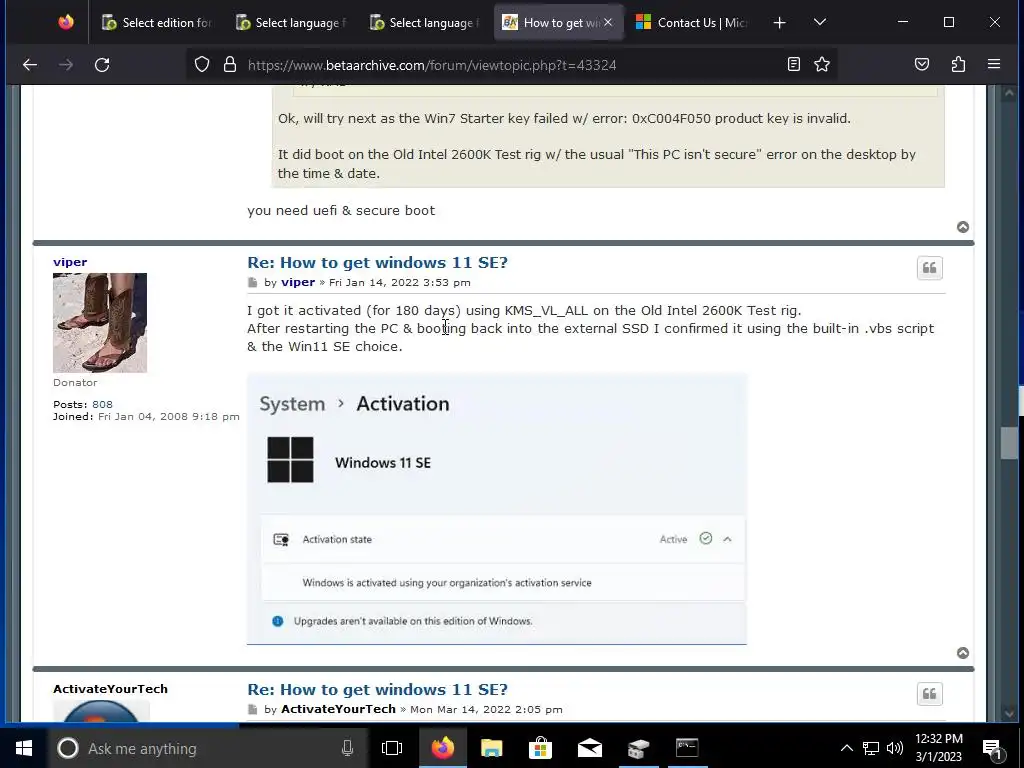Click the 'ActivateYourTech' author link in byline
Screen dimensions: 1024x768
click(x=338, y=709)
